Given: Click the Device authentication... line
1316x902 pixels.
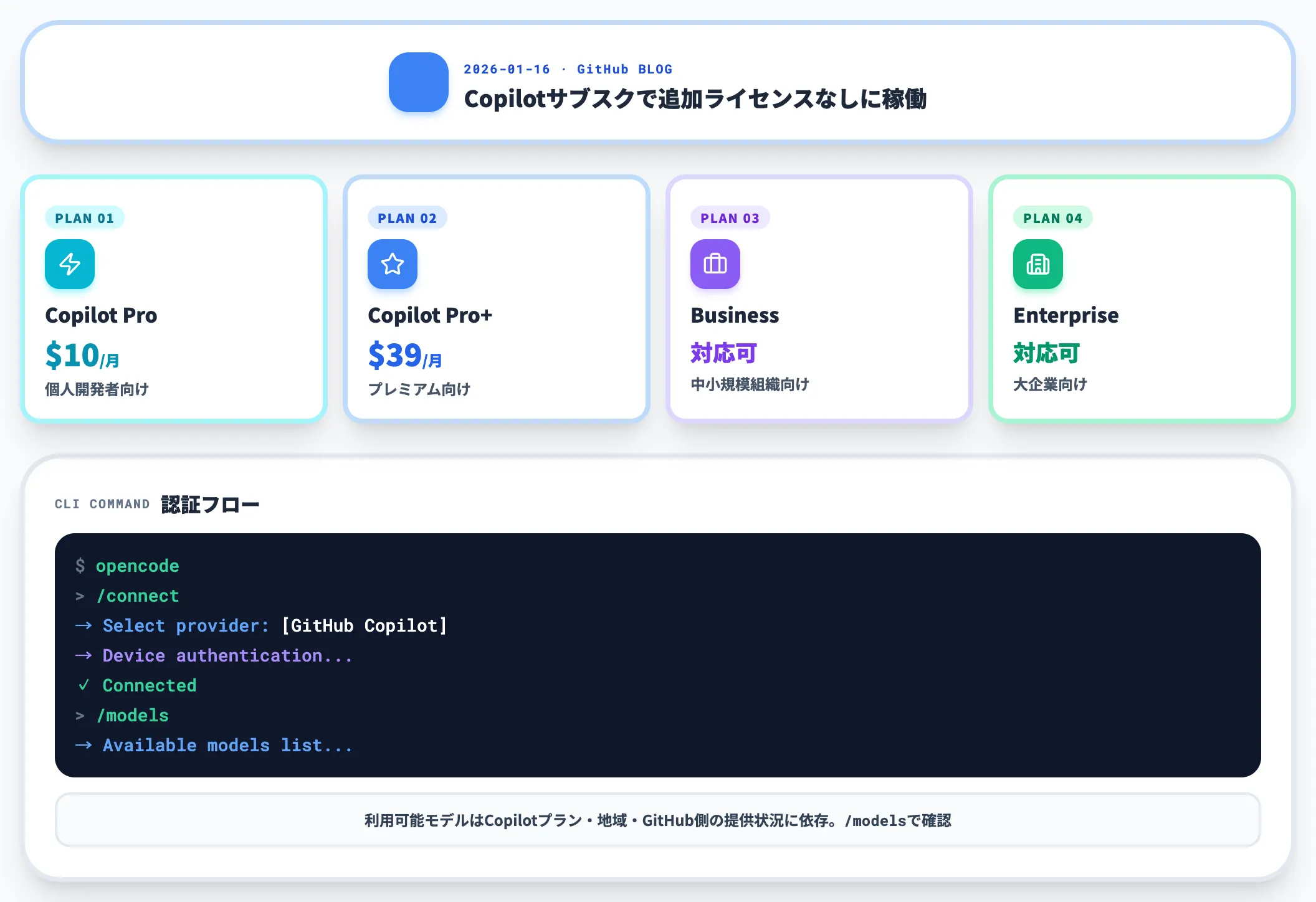Looking at the screenshot, I should click(x=227, y=655).
